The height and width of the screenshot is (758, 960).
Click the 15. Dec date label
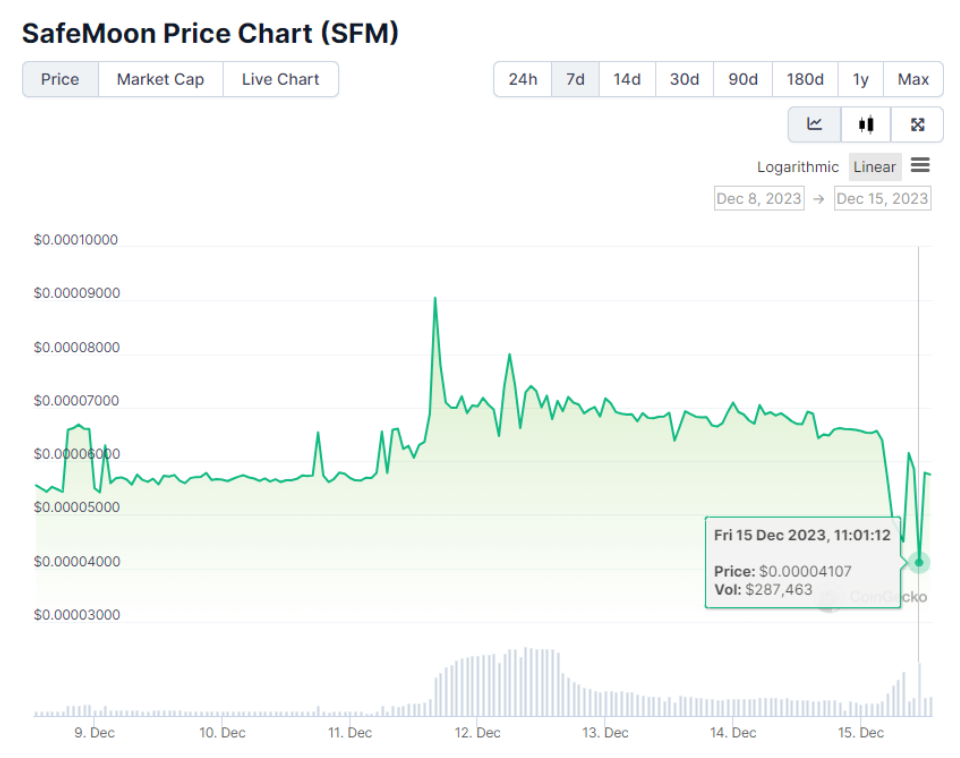861,733
